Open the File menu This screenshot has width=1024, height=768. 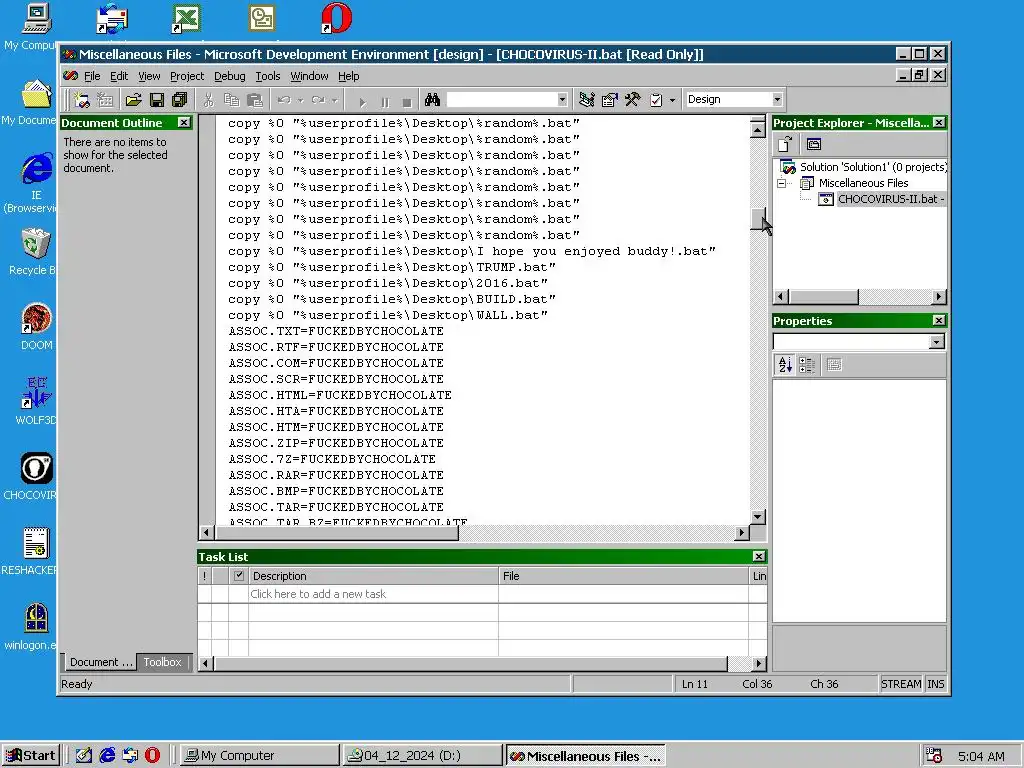click(92, 76)
